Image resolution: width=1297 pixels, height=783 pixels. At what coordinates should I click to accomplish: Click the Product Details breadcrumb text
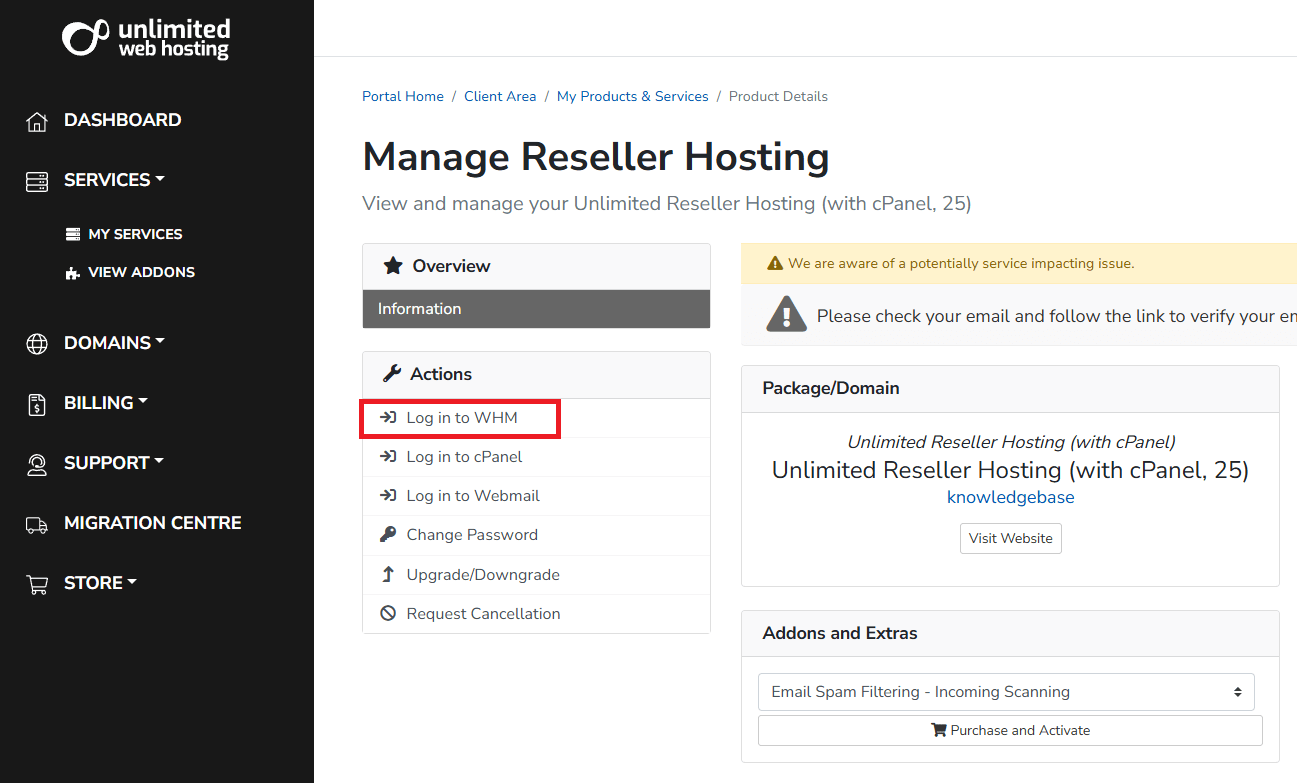click(x=778, y=97)
